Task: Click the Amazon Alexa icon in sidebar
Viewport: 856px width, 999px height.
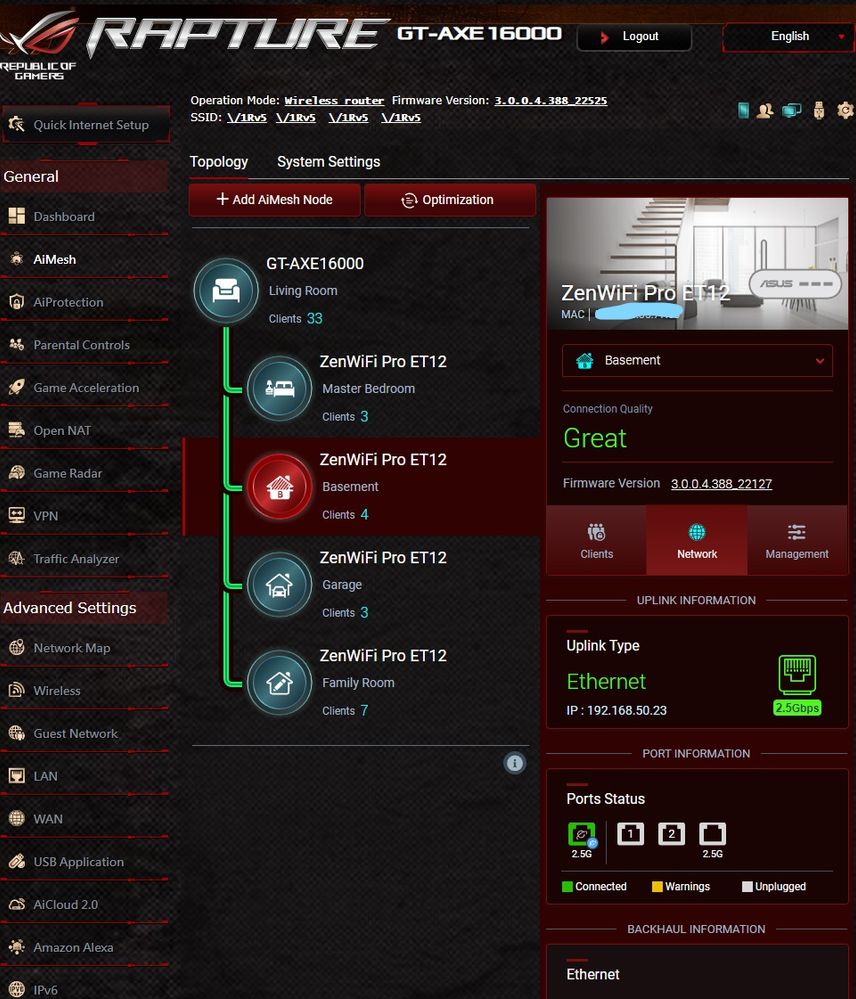Action: pyautogui.click(x=17, y=947)
